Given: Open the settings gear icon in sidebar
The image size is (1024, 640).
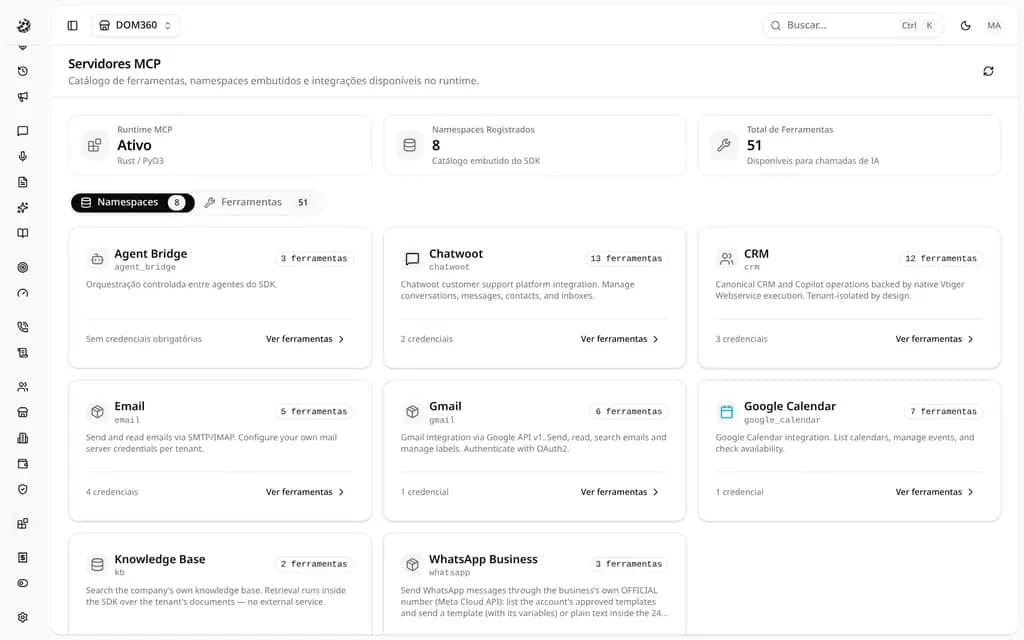Looking at the screenshot, I should (23, 617).
